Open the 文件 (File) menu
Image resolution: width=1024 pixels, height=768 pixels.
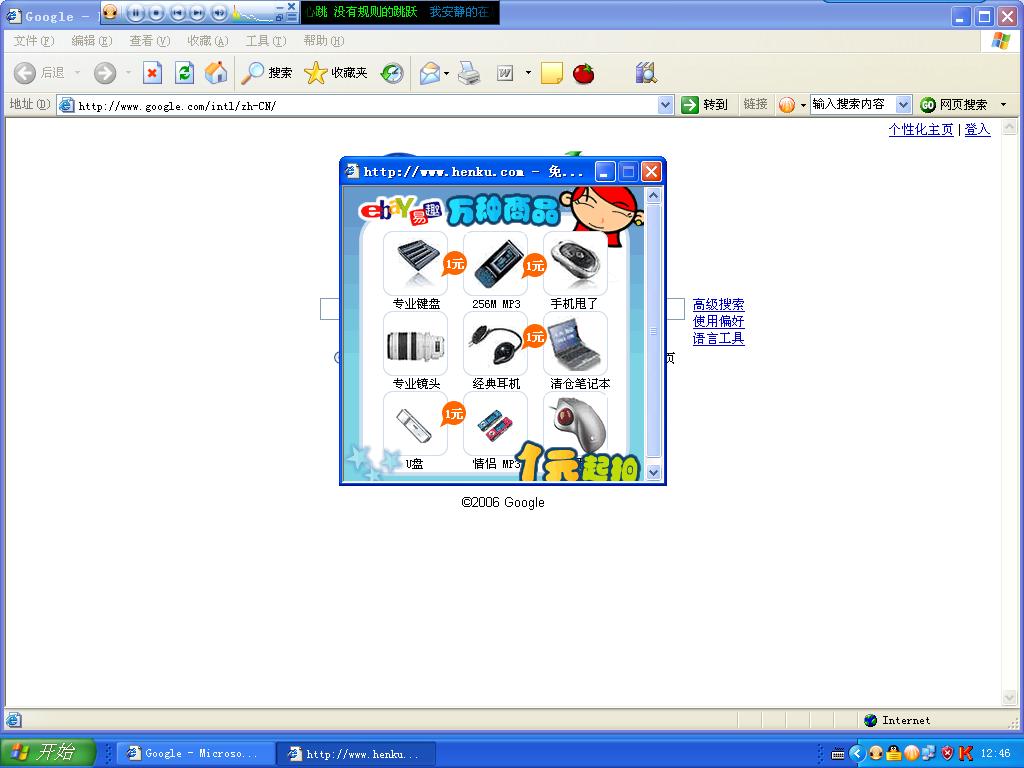click(x=33, y=40)
